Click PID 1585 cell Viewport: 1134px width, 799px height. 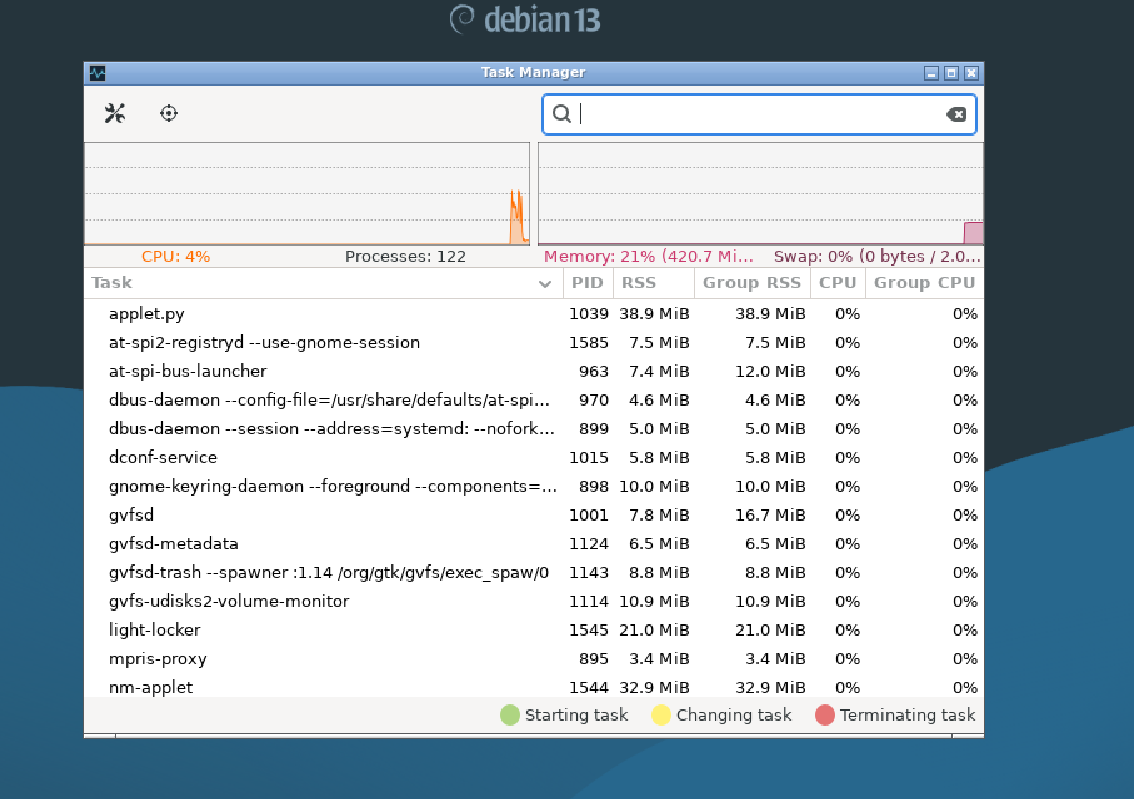tap(589, 343)
